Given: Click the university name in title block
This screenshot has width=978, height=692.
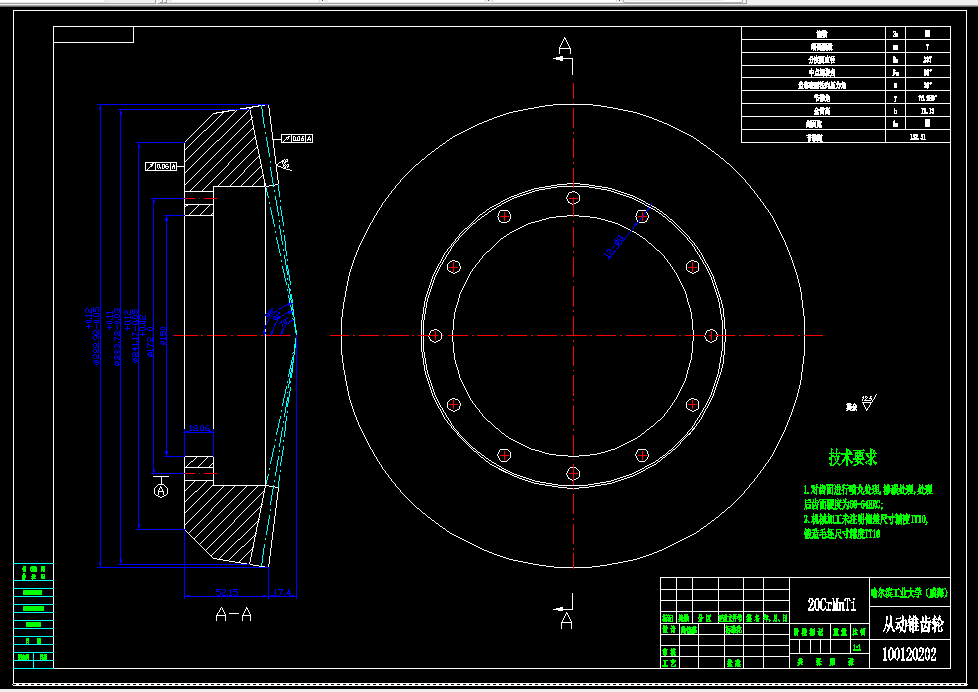Looking at the screenshot, I should pyautogui.click(x=909, y=593).
